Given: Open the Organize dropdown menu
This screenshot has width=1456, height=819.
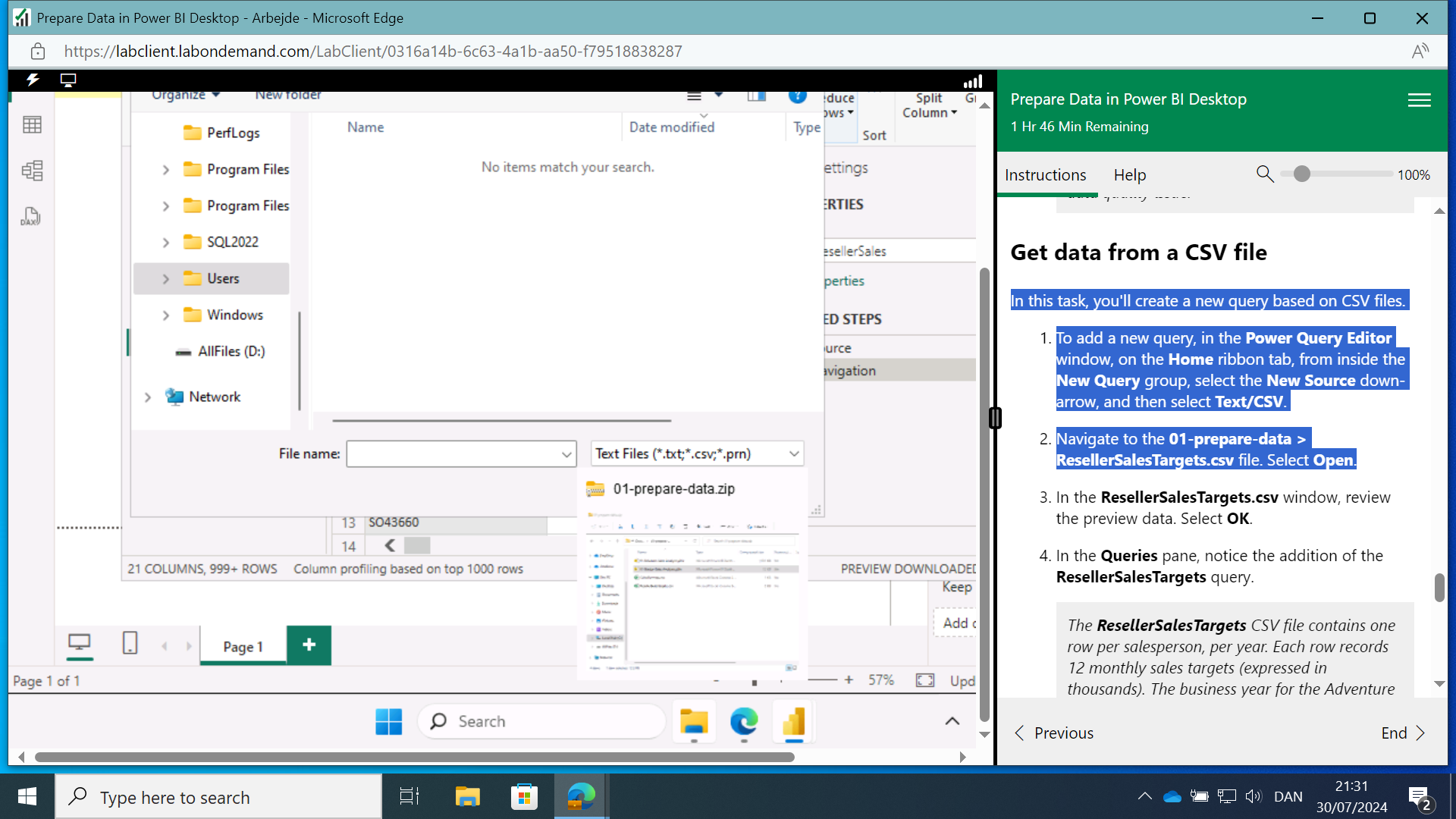Looking at the screenshot, I should tap(186, 96).
